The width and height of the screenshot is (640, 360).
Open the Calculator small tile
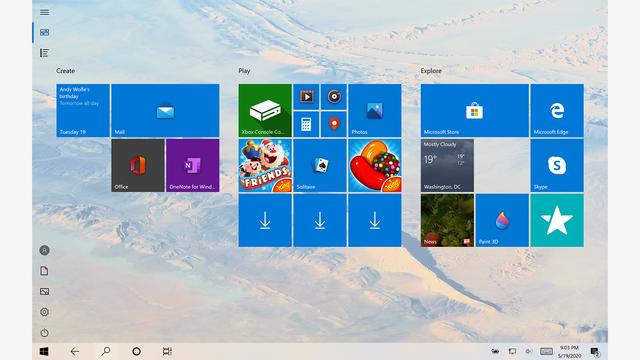(x=306, y=124)
